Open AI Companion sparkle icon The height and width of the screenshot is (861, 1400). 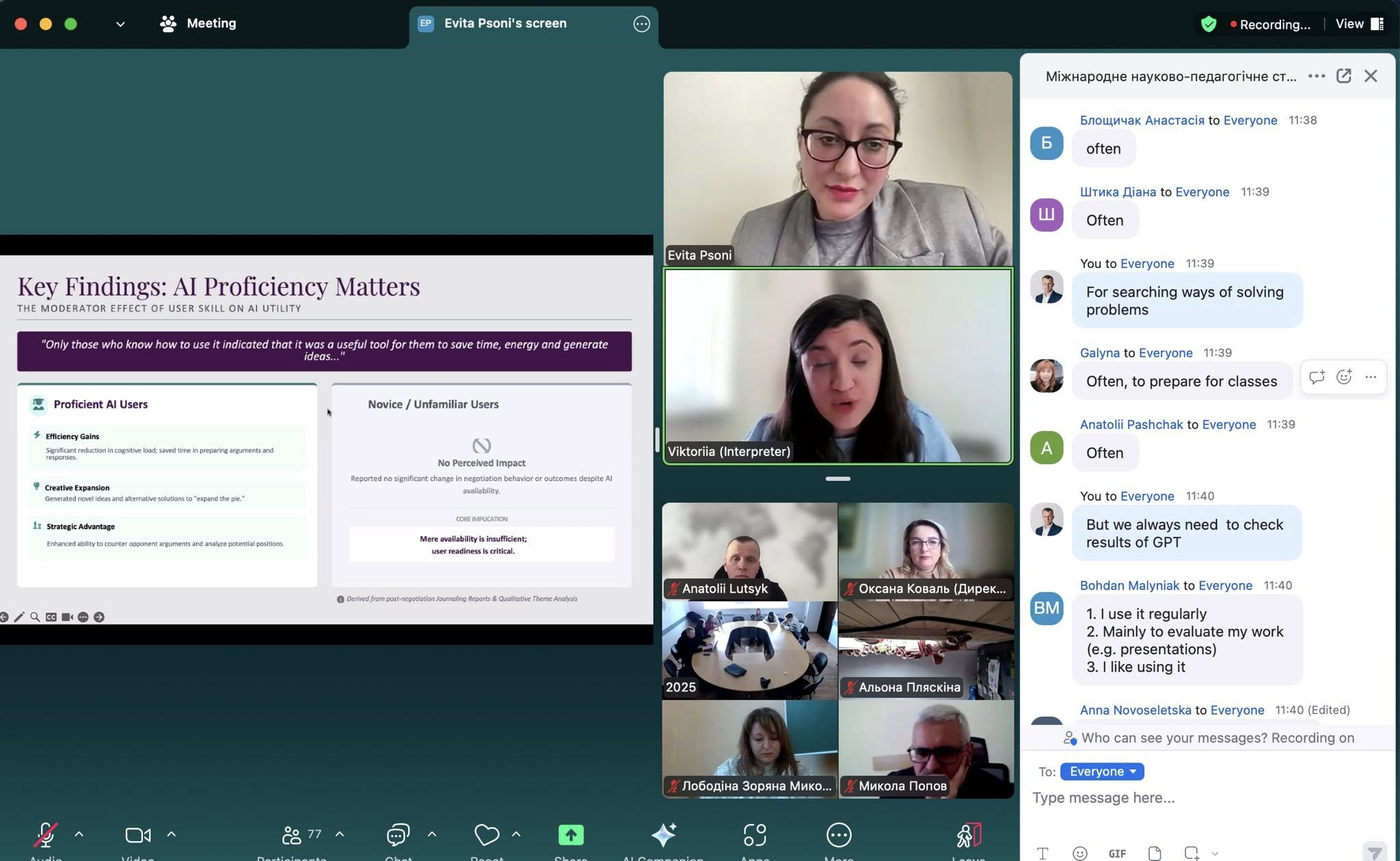click(x=663, y=835)
